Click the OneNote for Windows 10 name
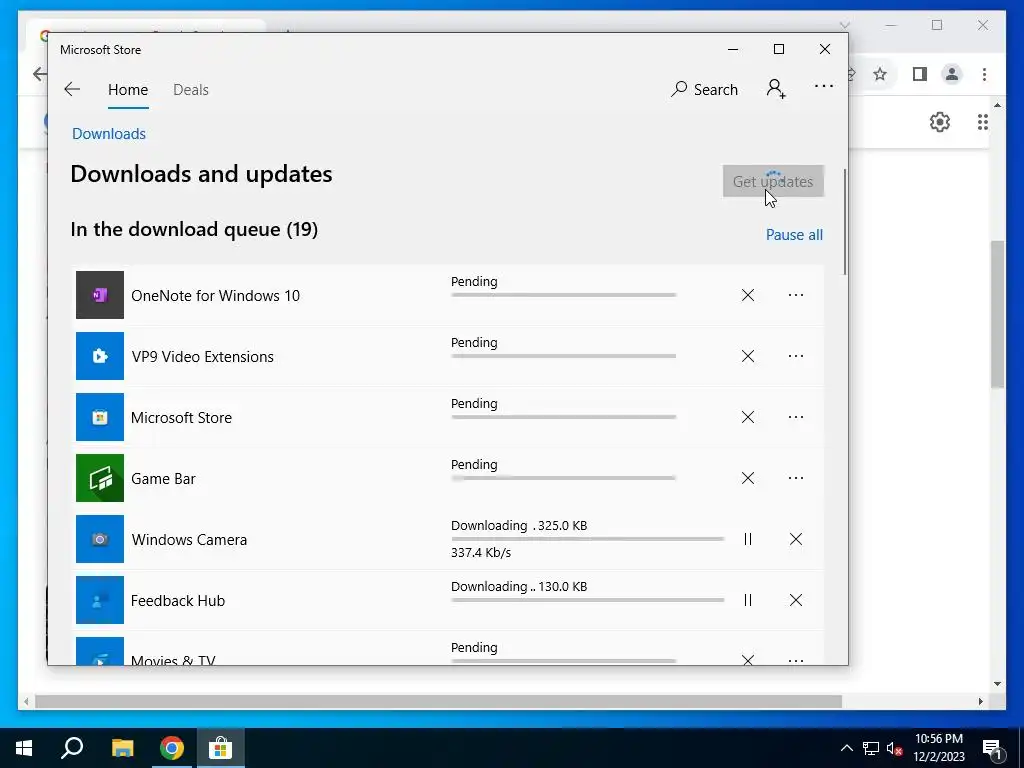The image size is (1024, 768). (x=215, y=296)
